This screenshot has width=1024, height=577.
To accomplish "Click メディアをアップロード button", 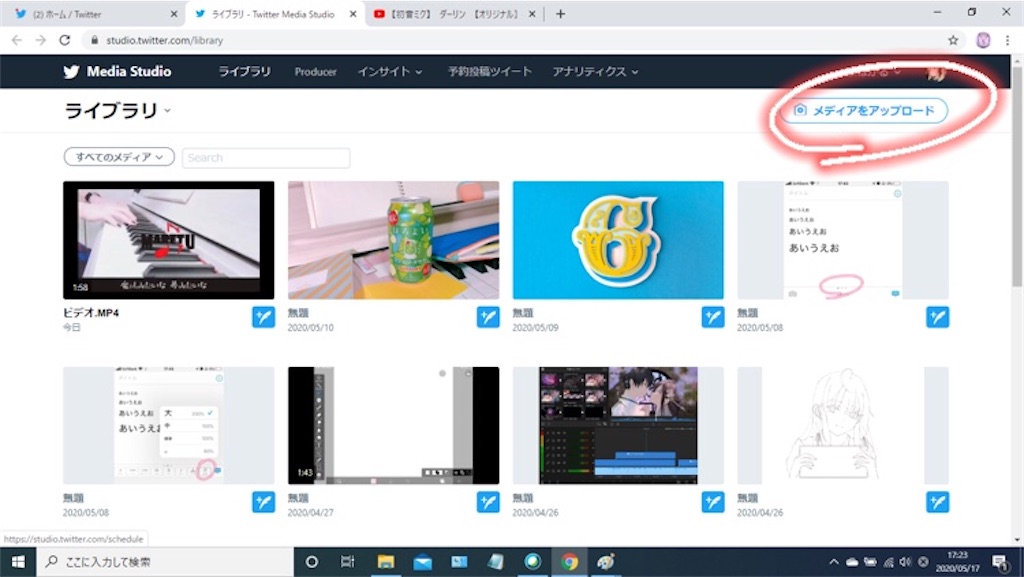I will (863, 110).
